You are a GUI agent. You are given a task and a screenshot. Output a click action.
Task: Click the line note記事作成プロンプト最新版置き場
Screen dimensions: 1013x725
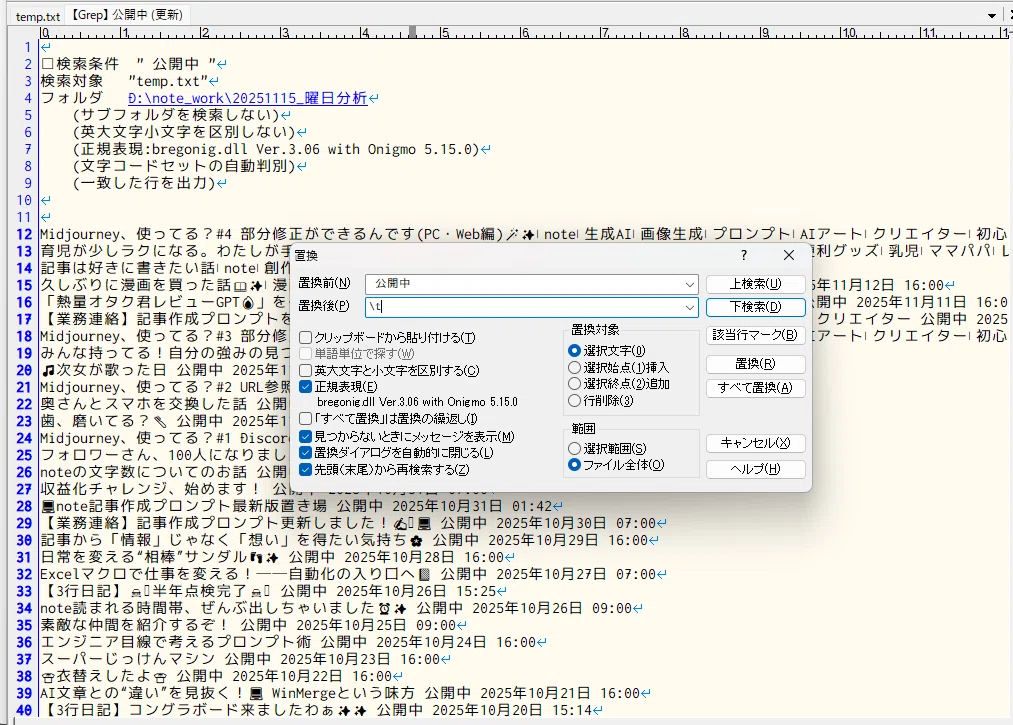click(x=301, y=506)
